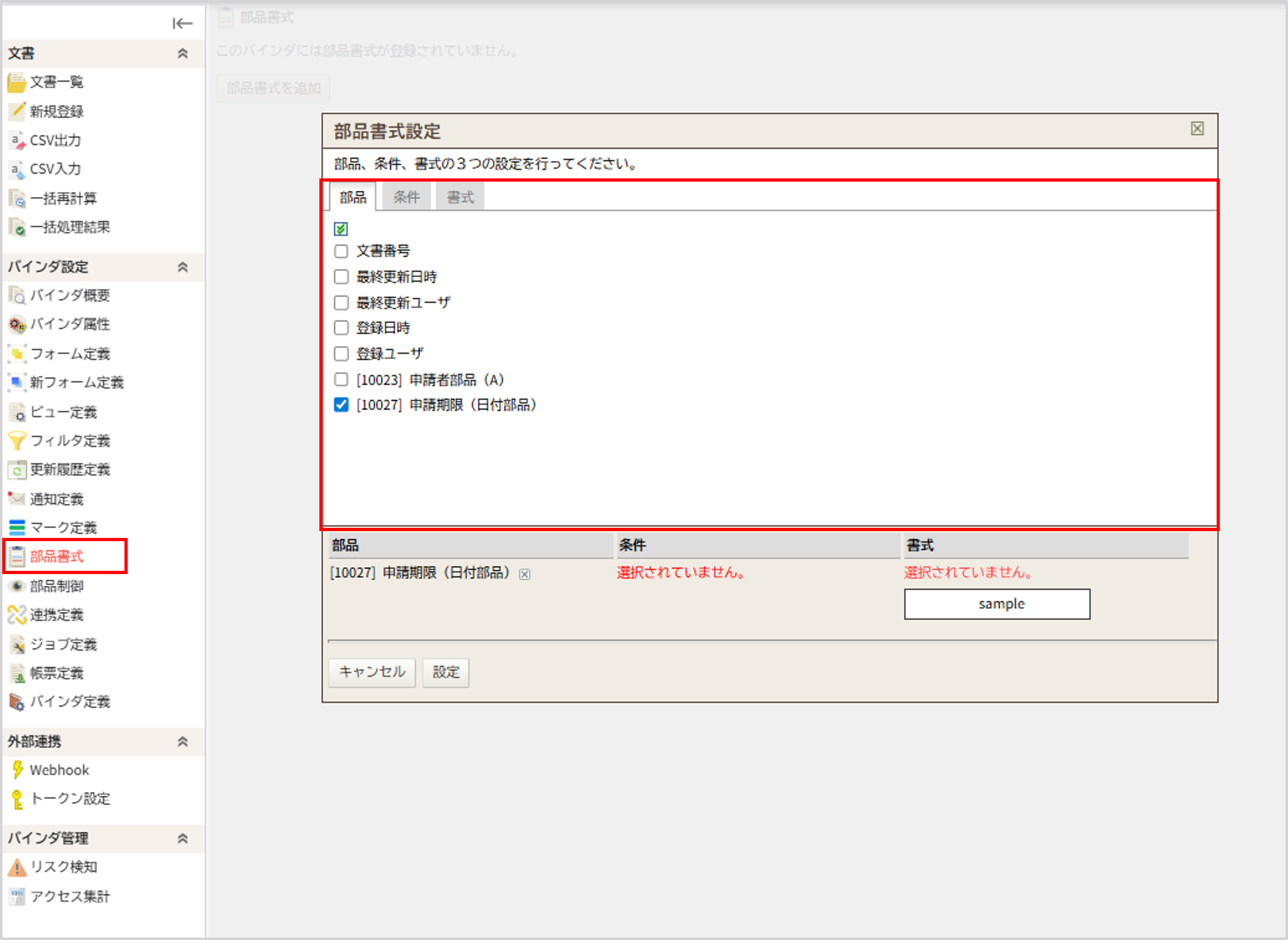Click red 選択されていません under 条件 column
Screen dimensions: 1288x940
[x=681, y=573]
